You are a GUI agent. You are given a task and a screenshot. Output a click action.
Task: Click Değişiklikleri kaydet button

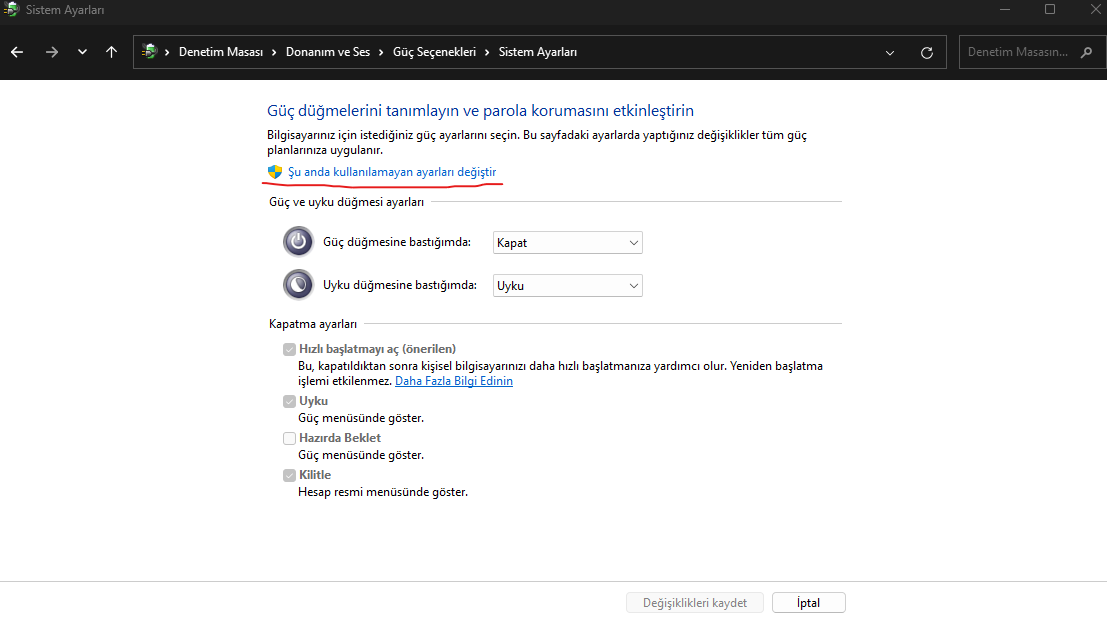(x=695, y=603)
